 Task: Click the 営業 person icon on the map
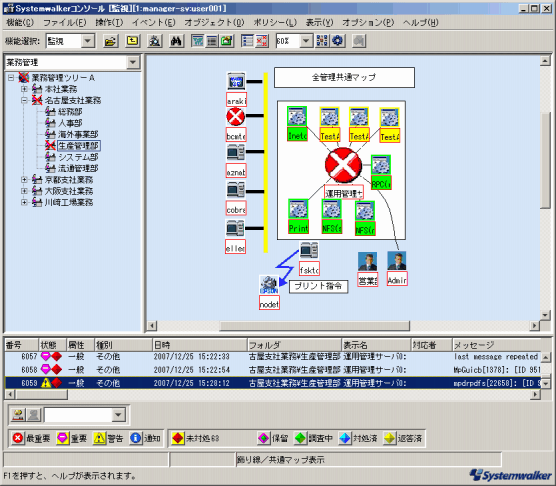[x=367, y=262]
